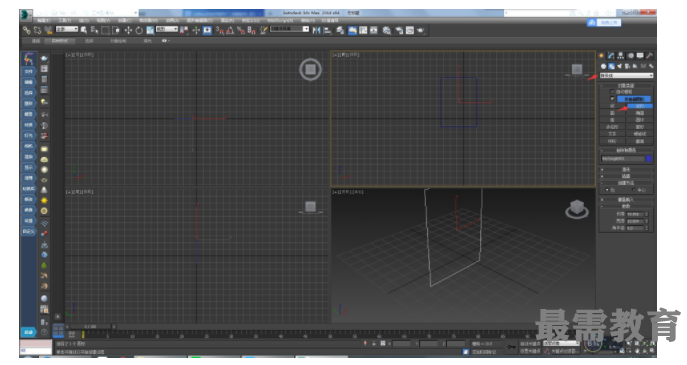Click the Rectangle001 object name field
Viewport: 687px width, 365px height.
tap(623, 159)
